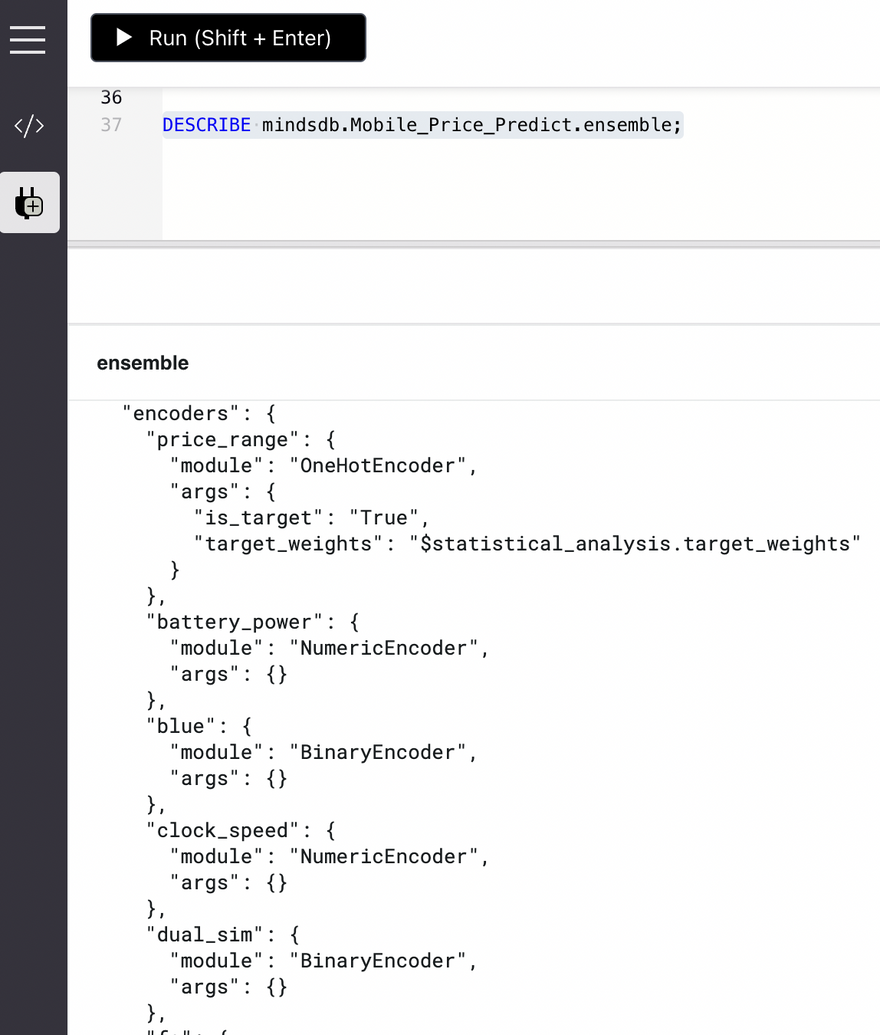Click line number 37 in the gutter
This screenshot has height=1035, width=880.
(111, 125)
